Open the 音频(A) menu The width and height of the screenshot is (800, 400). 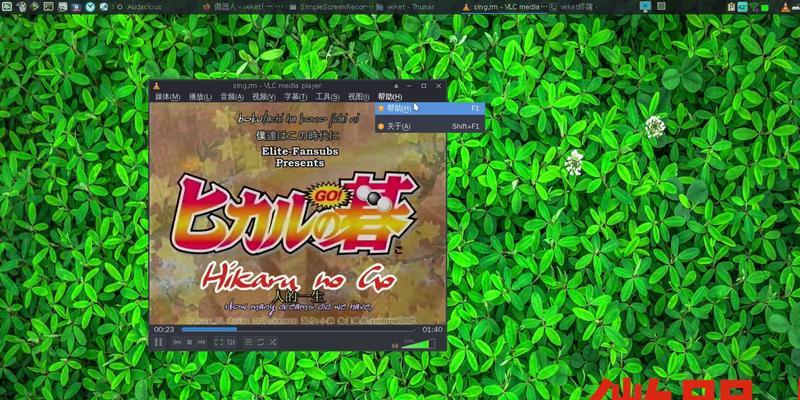pyautogui.click(x=232, y=96)
